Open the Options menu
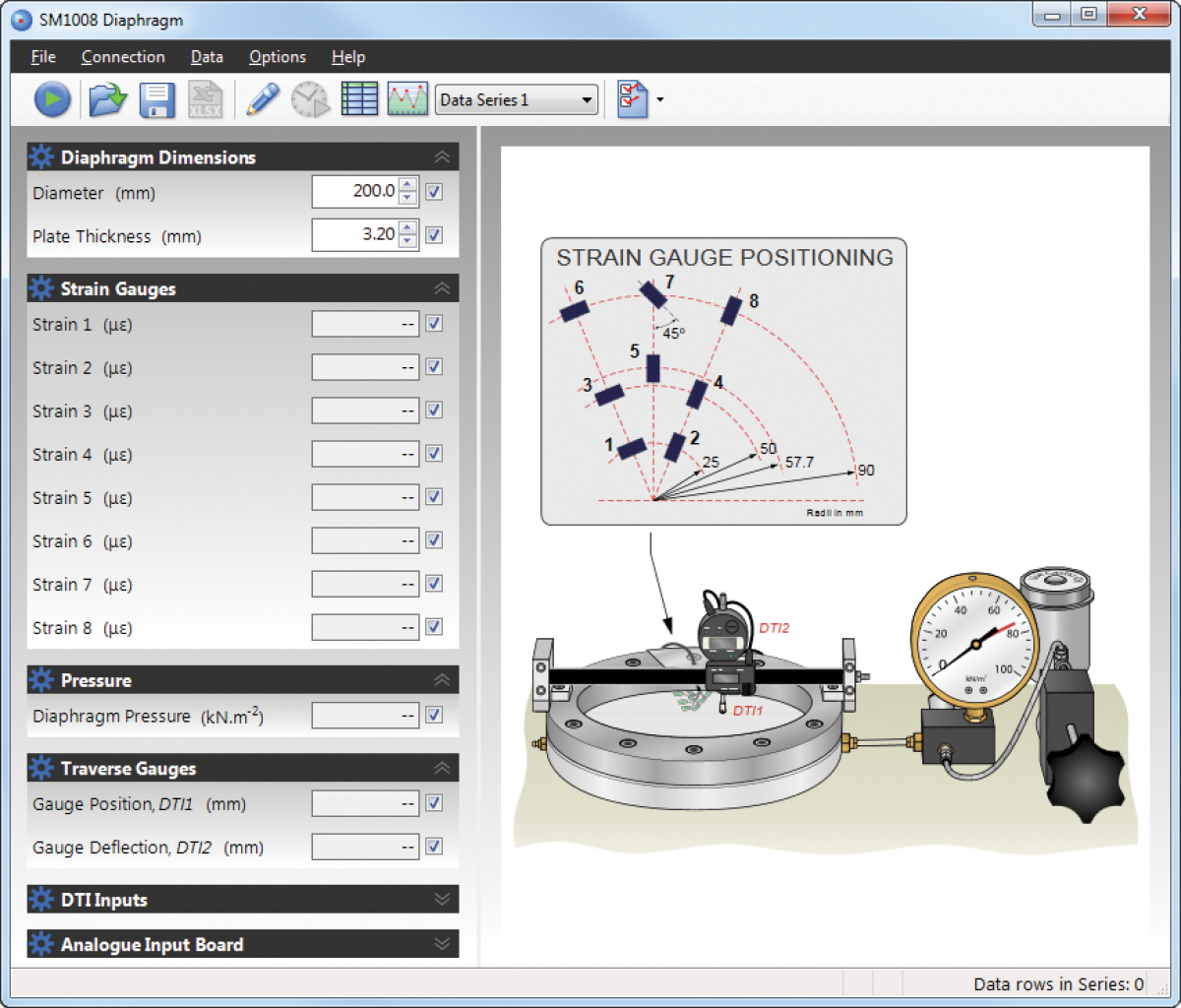Screen dimensions: 1181x1008 point(277,56)
